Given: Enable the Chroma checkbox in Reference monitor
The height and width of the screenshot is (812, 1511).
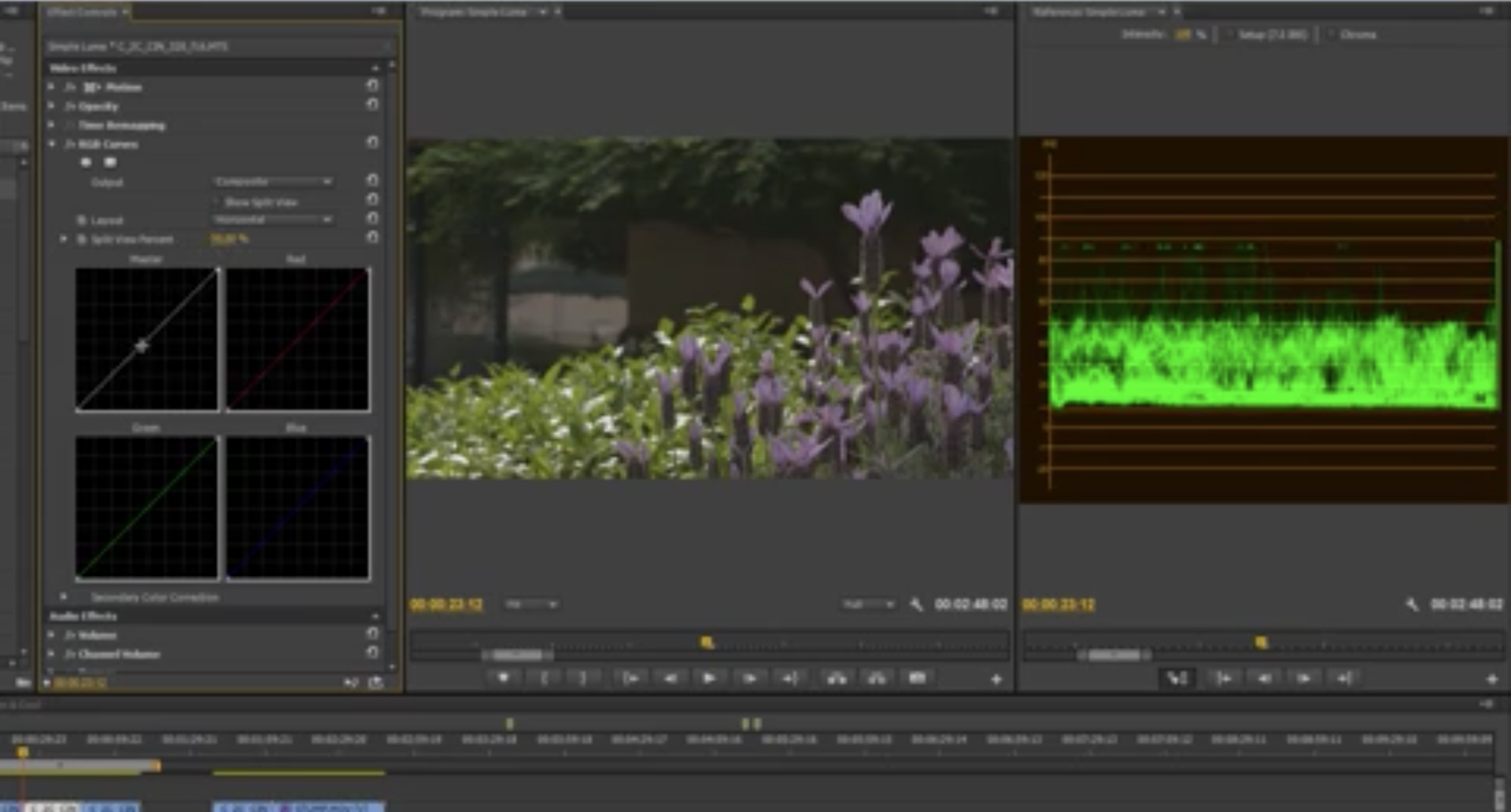Looking at the screenshot, I should 1332,35.
